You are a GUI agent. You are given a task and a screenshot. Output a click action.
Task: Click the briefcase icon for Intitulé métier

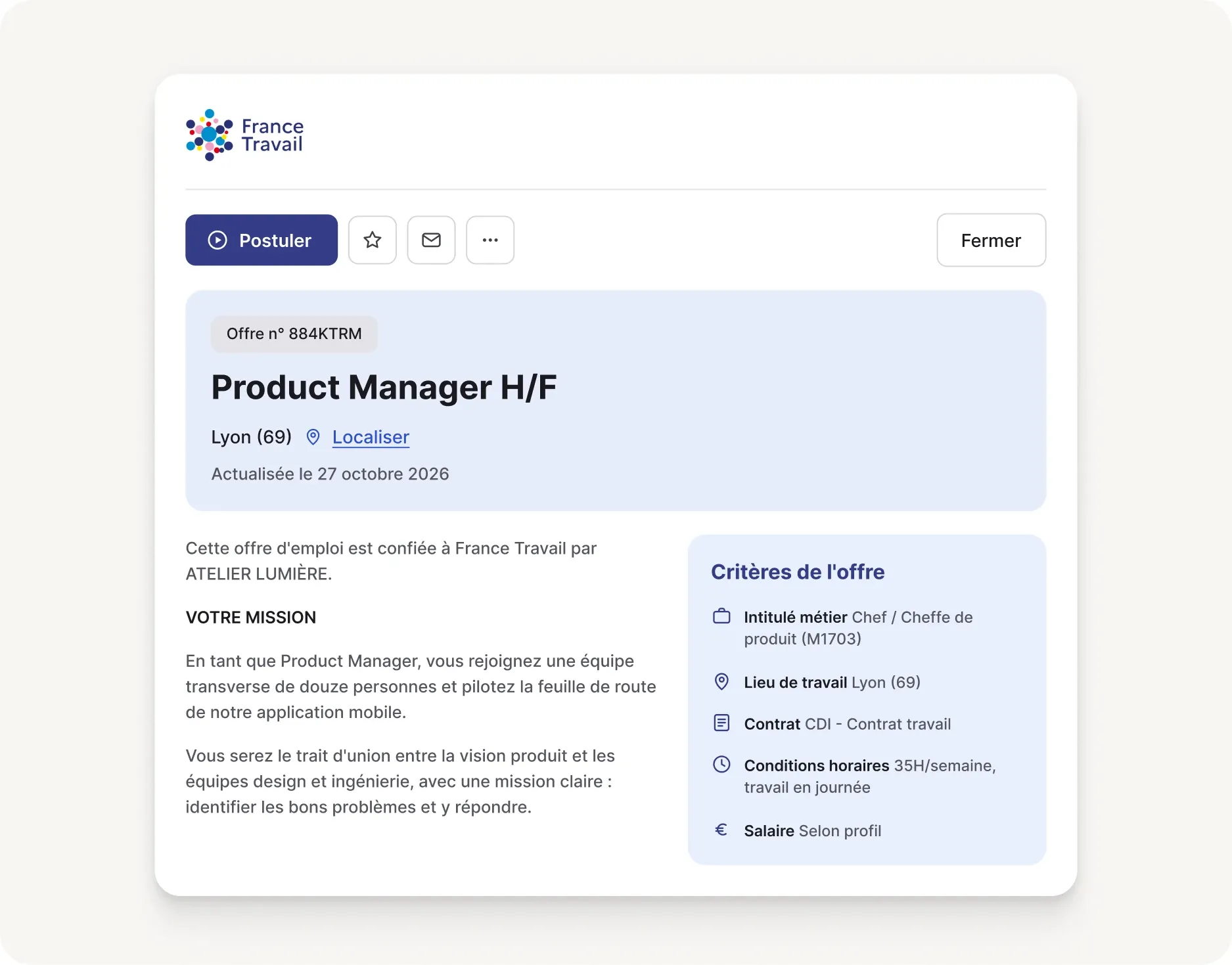(x=721, y=616)
